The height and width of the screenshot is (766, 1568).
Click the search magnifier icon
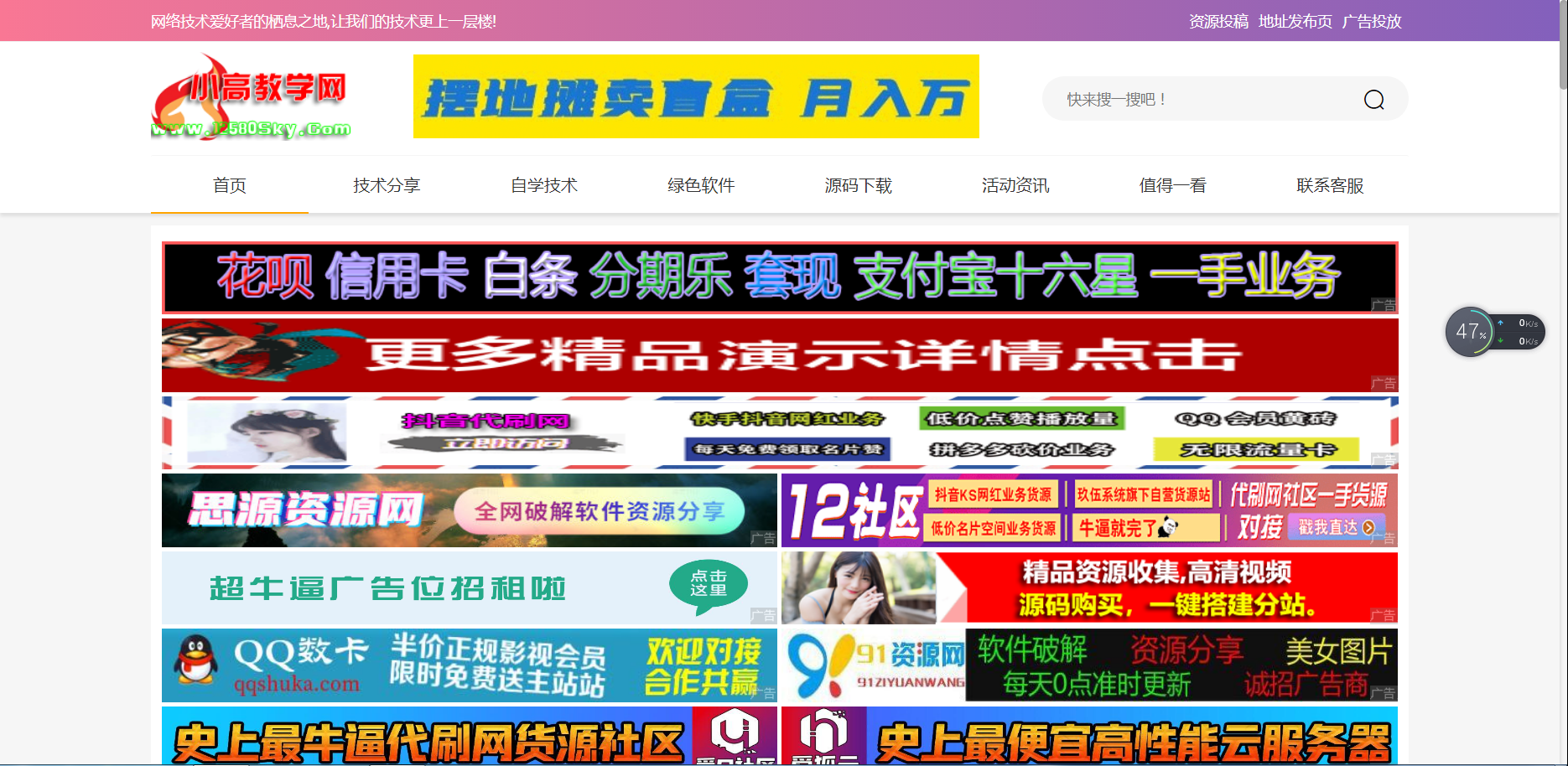(x=1373, y=98)
